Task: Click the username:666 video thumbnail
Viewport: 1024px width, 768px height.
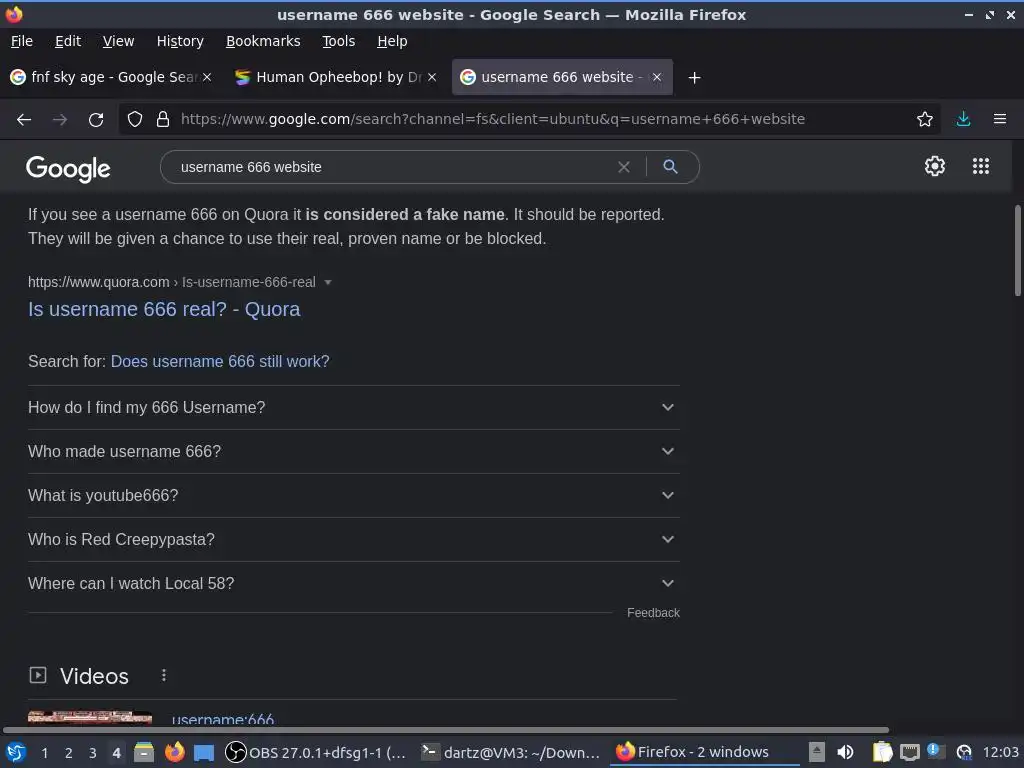Action: click(90, 718)
